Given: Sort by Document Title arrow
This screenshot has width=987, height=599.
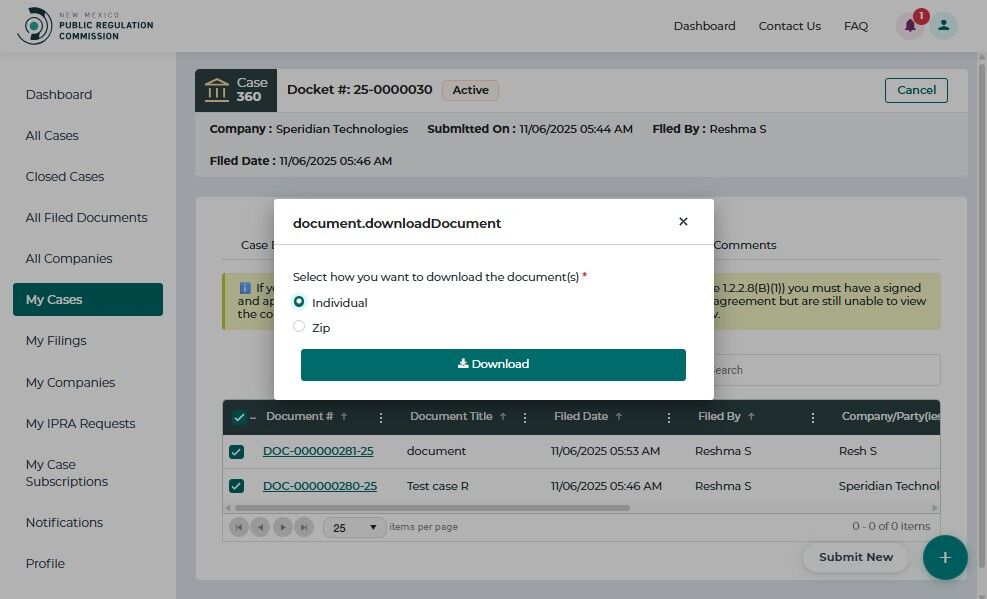Looking at the screenshot, I should [x=503, y=417].
